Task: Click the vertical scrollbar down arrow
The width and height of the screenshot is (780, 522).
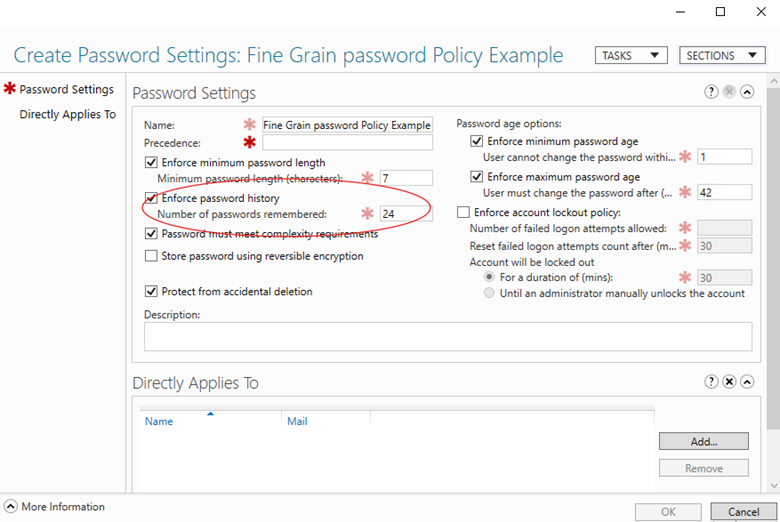Action: point(774,485)
